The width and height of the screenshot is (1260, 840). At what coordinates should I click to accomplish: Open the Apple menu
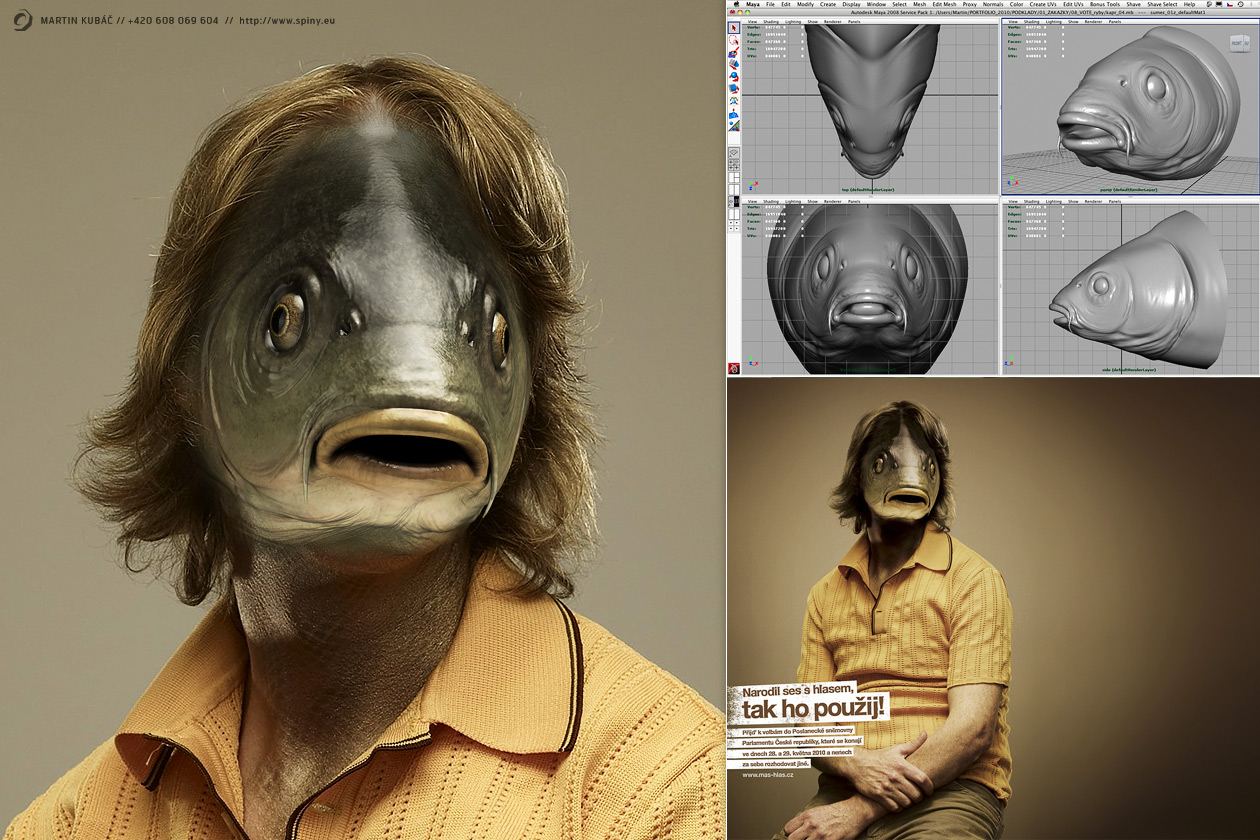pos(736,4)
